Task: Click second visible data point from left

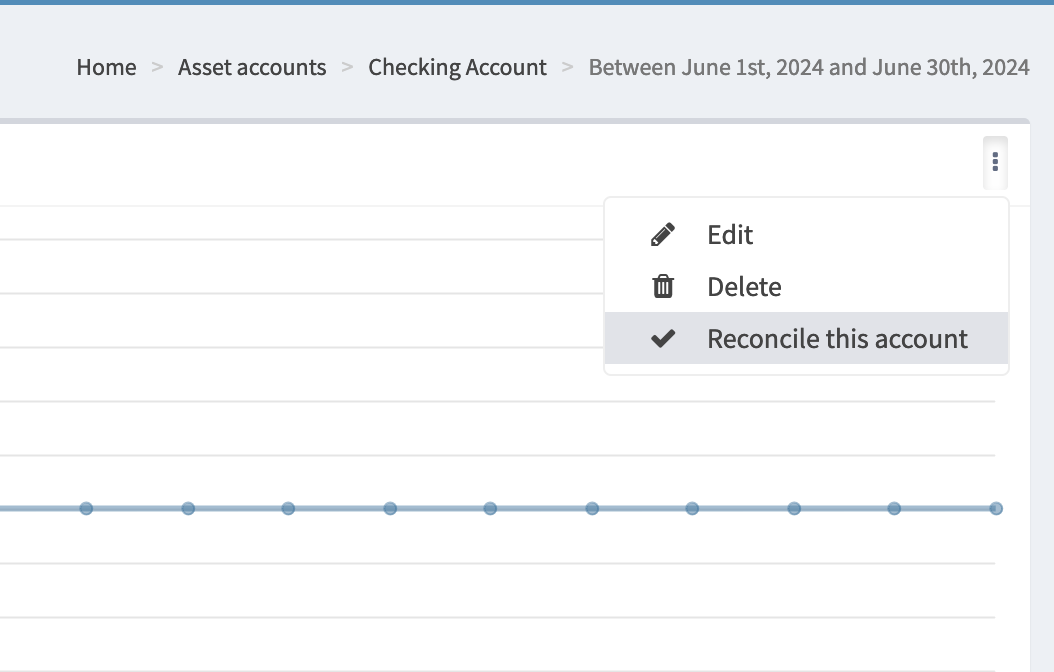Action: (188, 508)
